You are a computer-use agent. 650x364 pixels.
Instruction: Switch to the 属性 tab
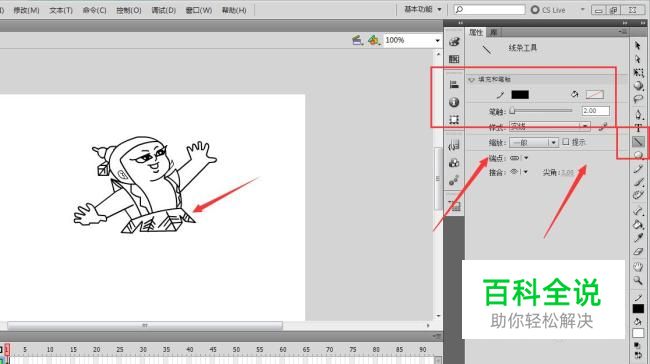click(476, 32)
